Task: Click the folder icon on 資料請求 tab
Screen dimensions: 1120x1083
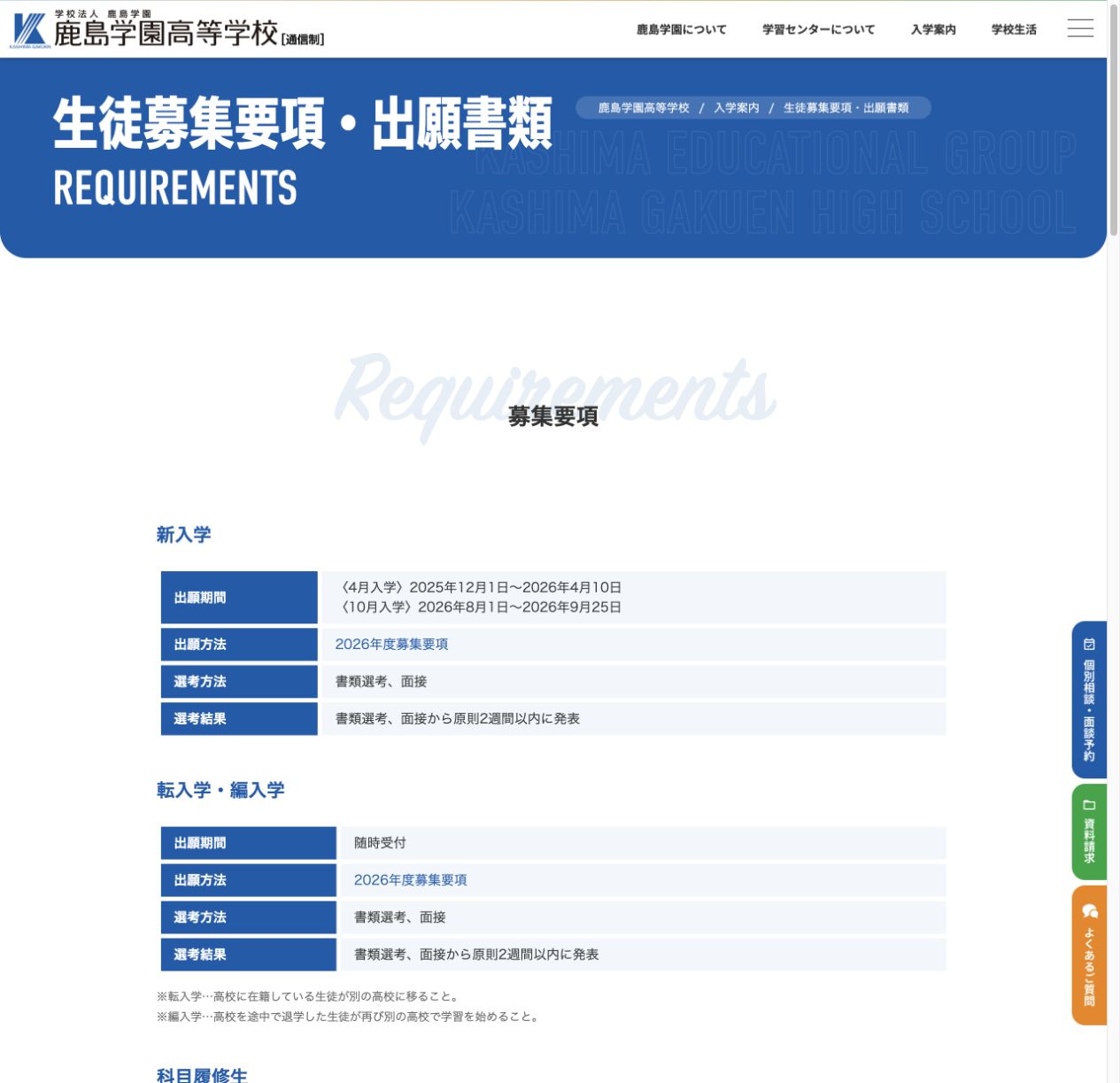Action: click(1089, 805)
